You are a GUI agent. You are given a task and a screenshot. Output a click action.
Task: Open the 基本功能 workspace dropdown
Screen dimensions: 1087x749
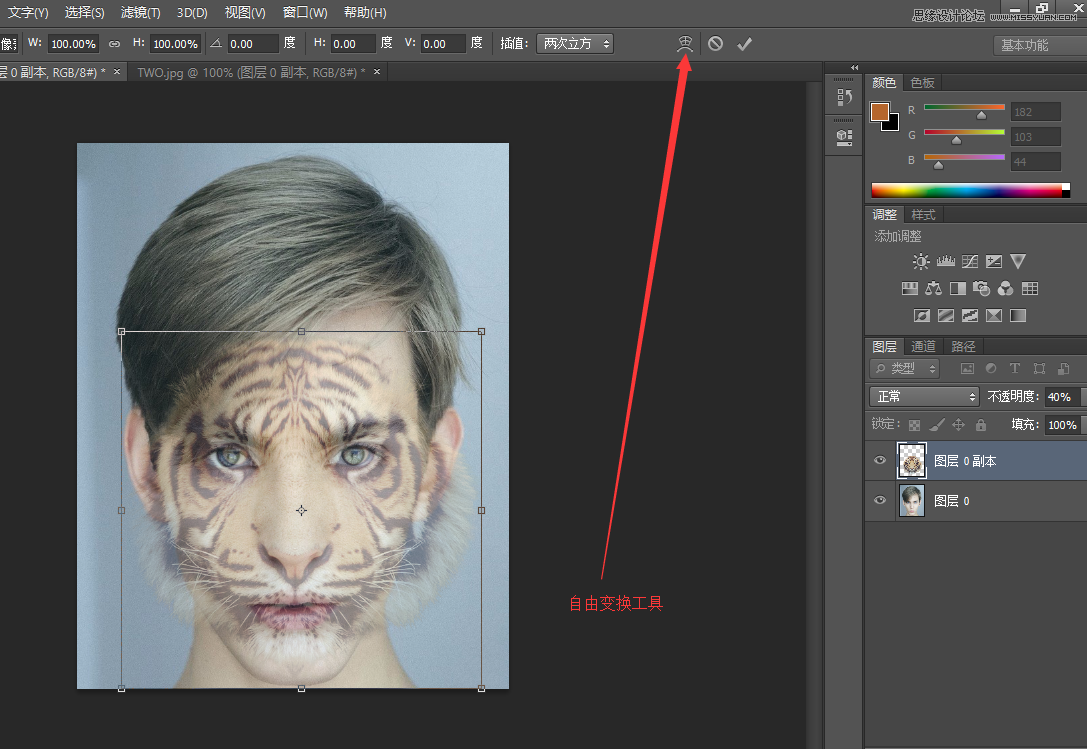tap(1040, 45)
